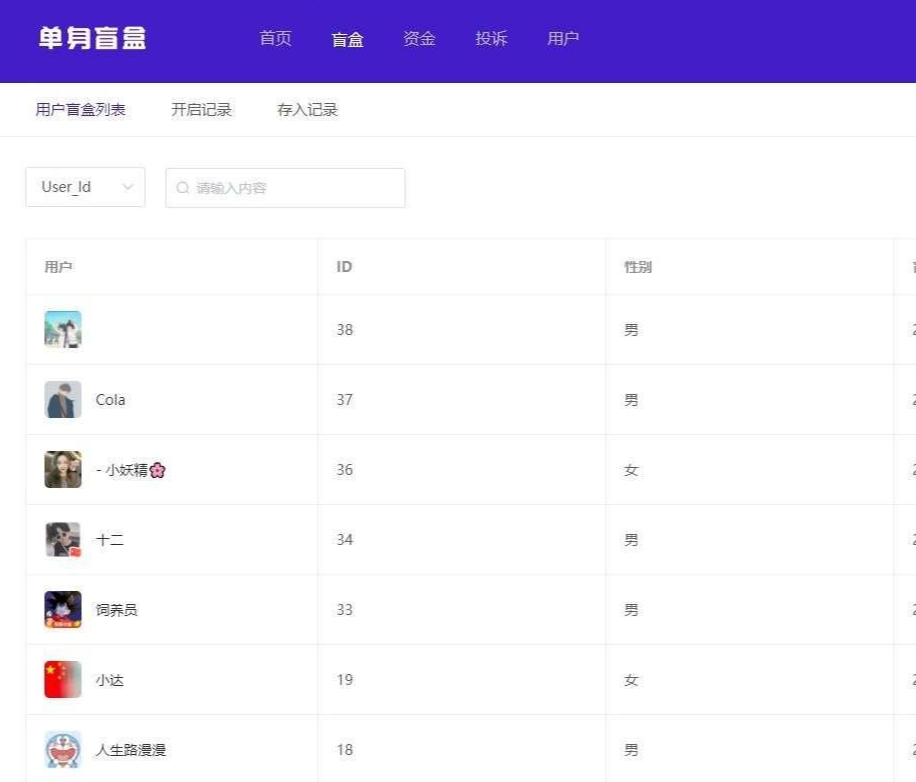Open the 资金 nav item
The image size is (916, 782).
pos(419,39)
